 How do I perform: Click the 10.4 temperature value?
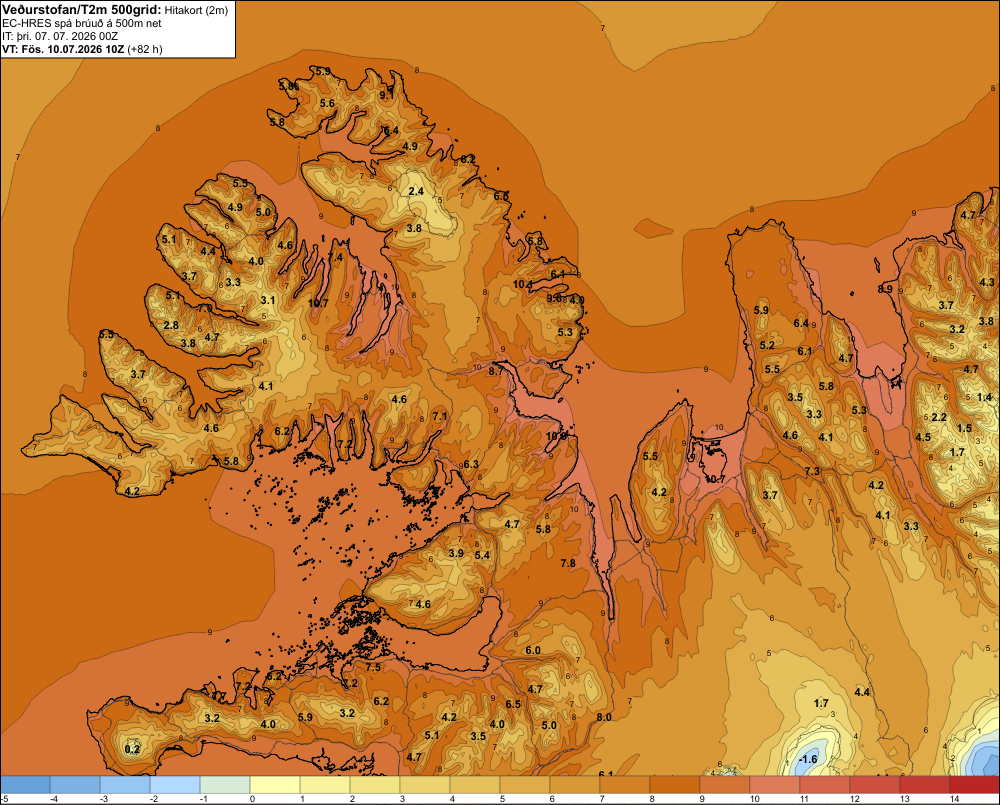click(523, 284)
